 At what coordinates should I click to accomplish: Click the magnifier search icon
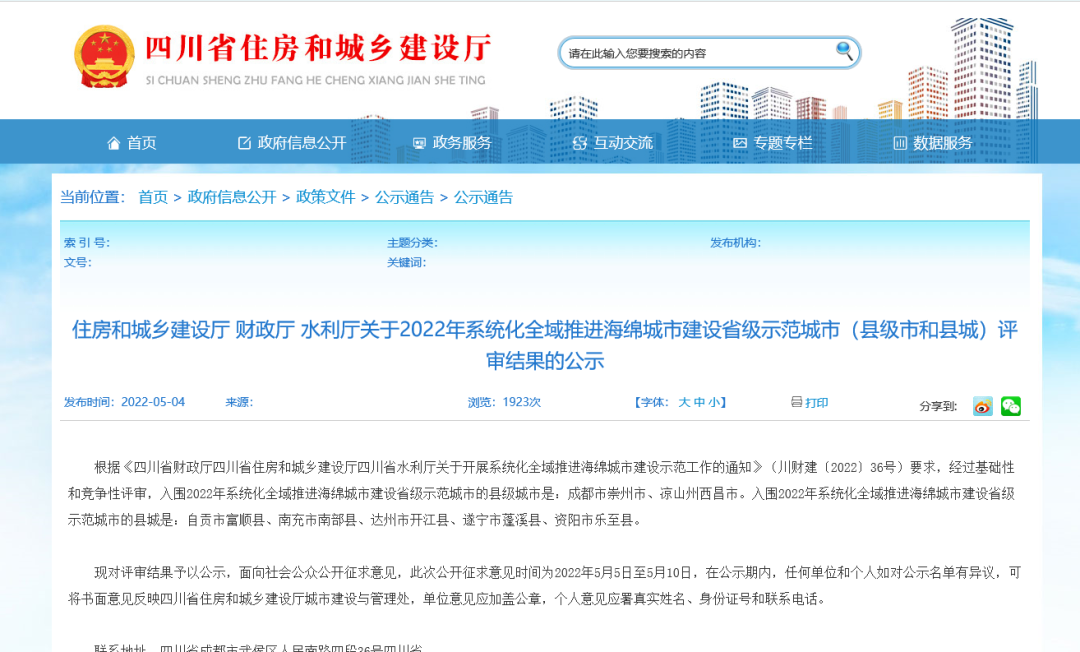point(845,51)
